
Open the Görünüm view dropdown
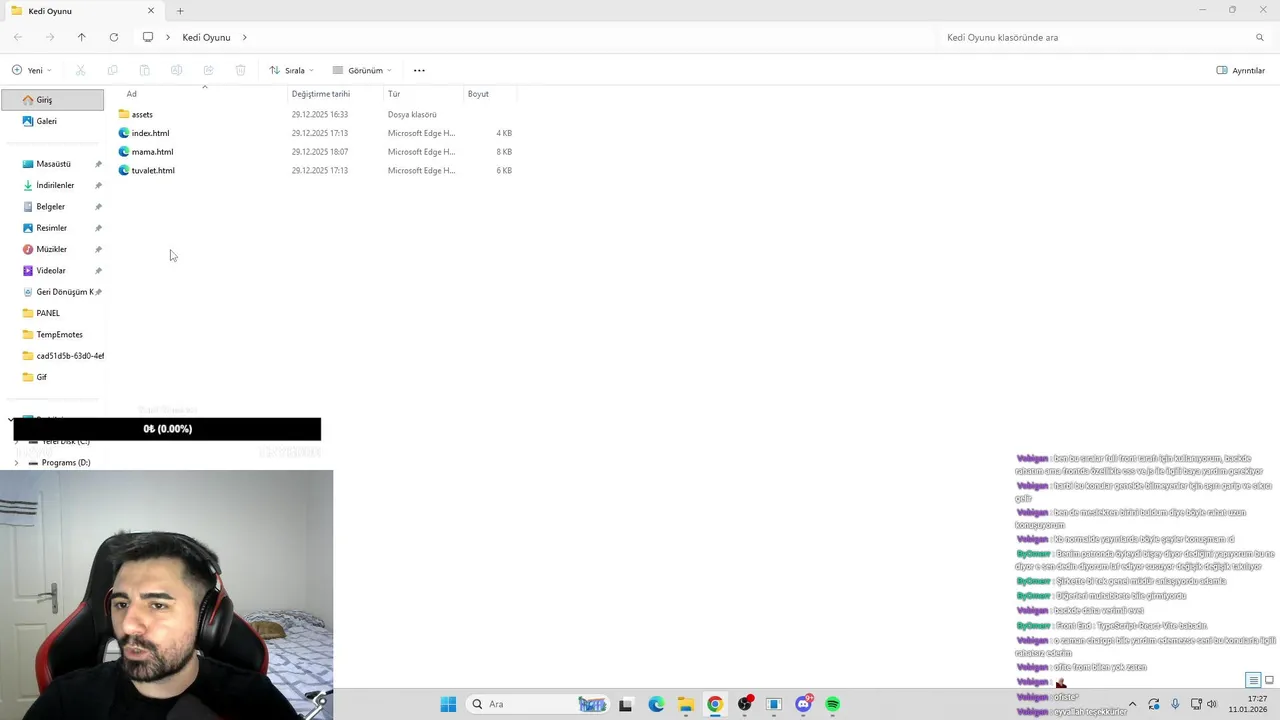(x=362, y=70)
